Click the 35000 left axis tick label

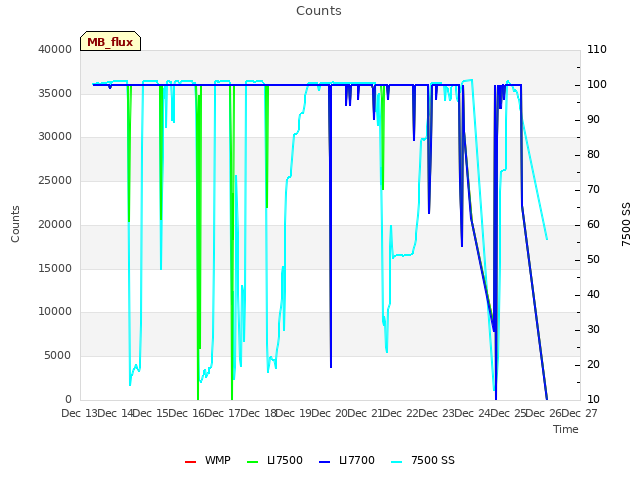(55, 93)
